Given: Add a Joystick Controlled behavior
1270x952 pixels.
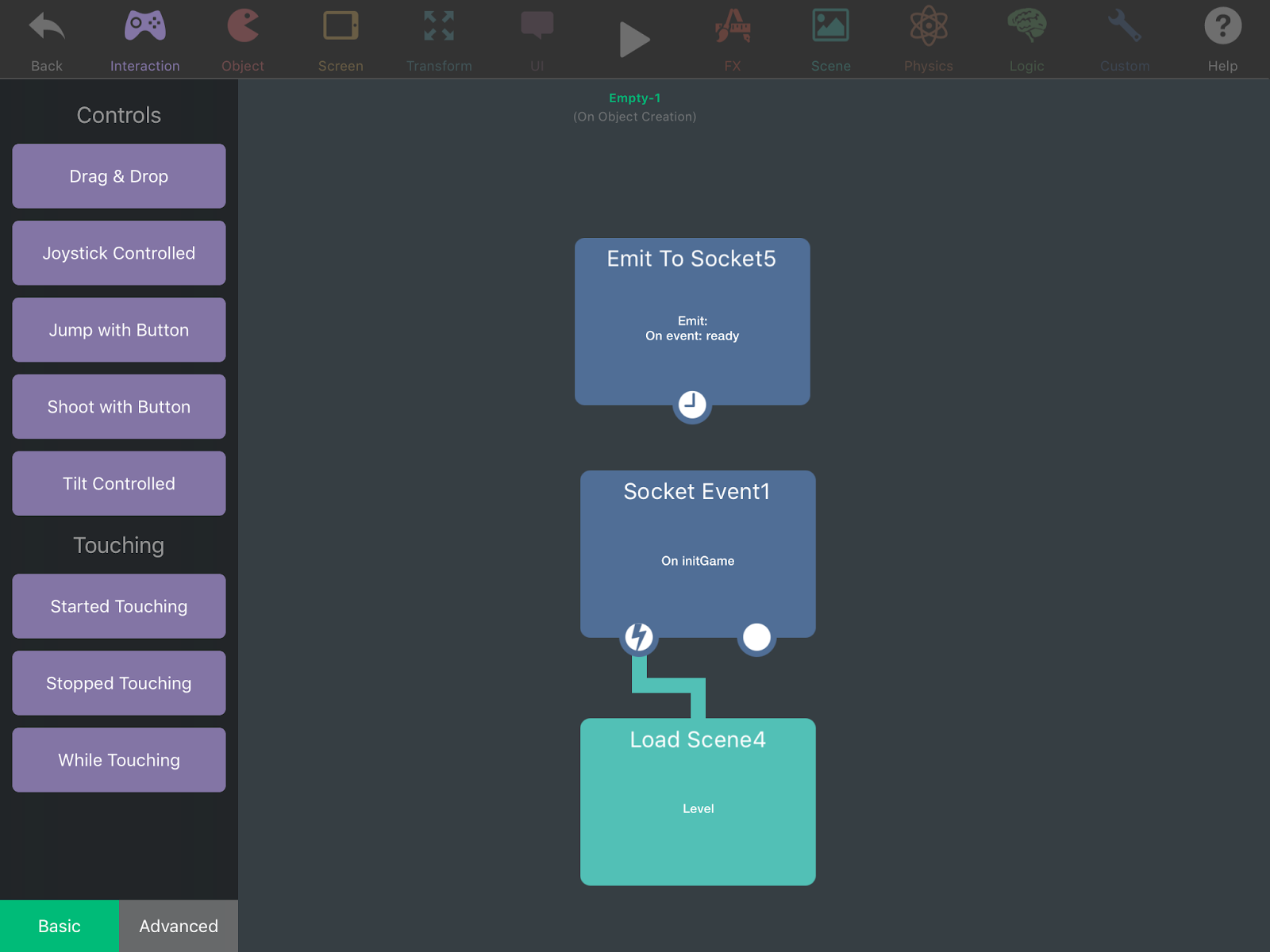Looking at the screenshot, I should click(119, 253).
